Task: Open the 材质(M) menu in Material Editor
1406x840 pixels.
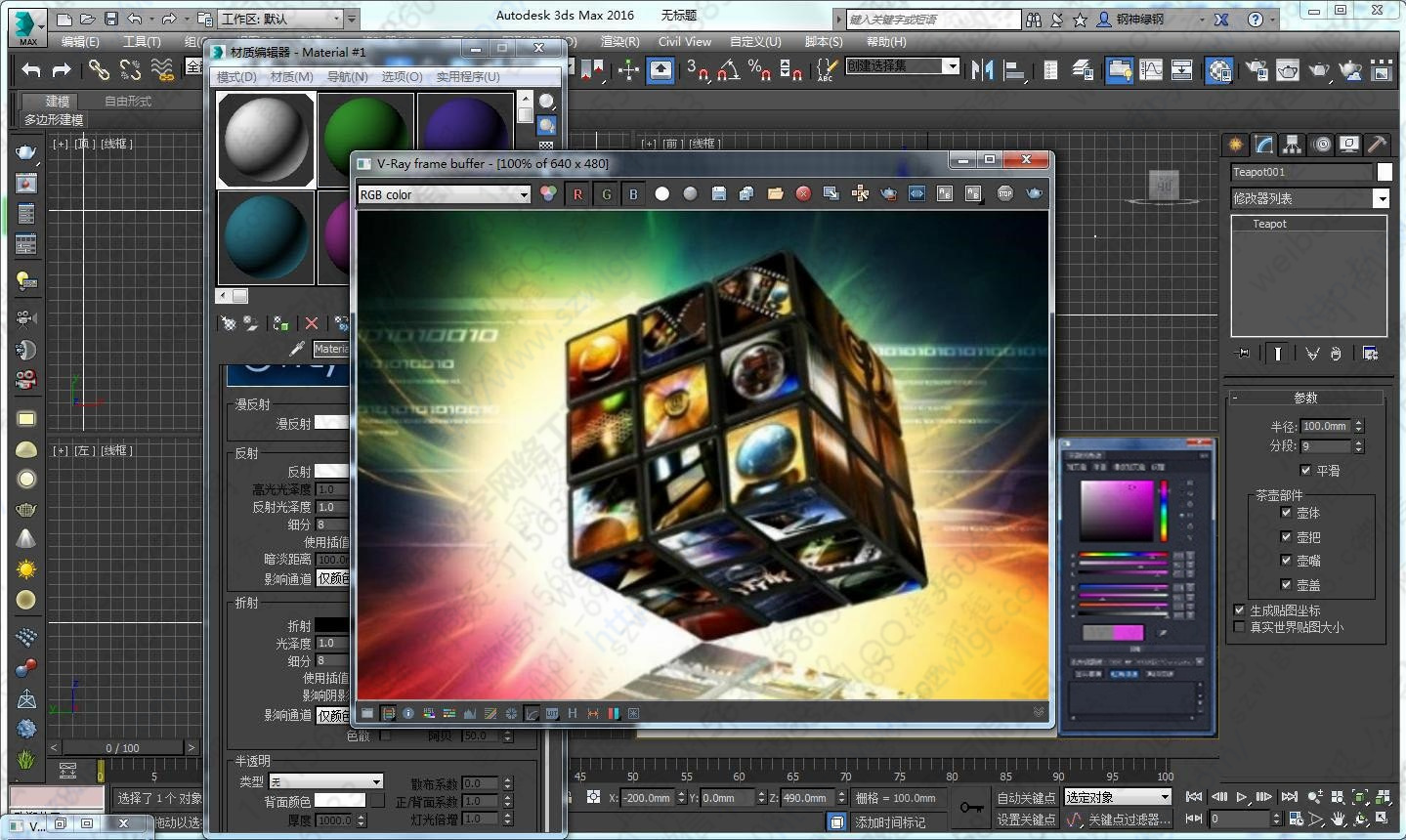Action: (x=291, y=76)
